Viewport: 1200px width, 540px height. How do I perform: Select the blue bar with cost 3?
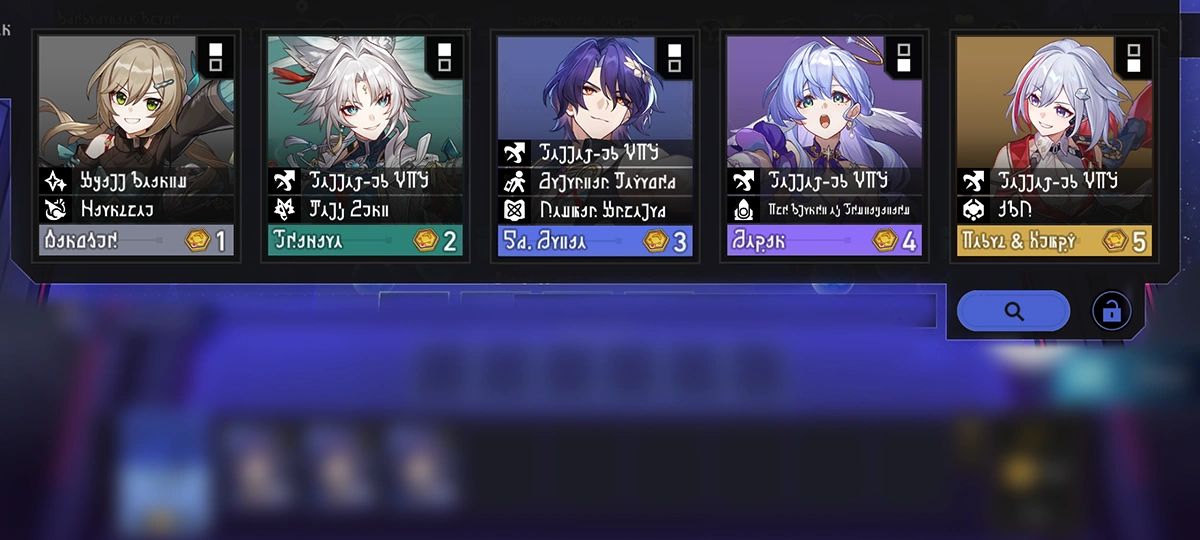(x=595, y=241)
